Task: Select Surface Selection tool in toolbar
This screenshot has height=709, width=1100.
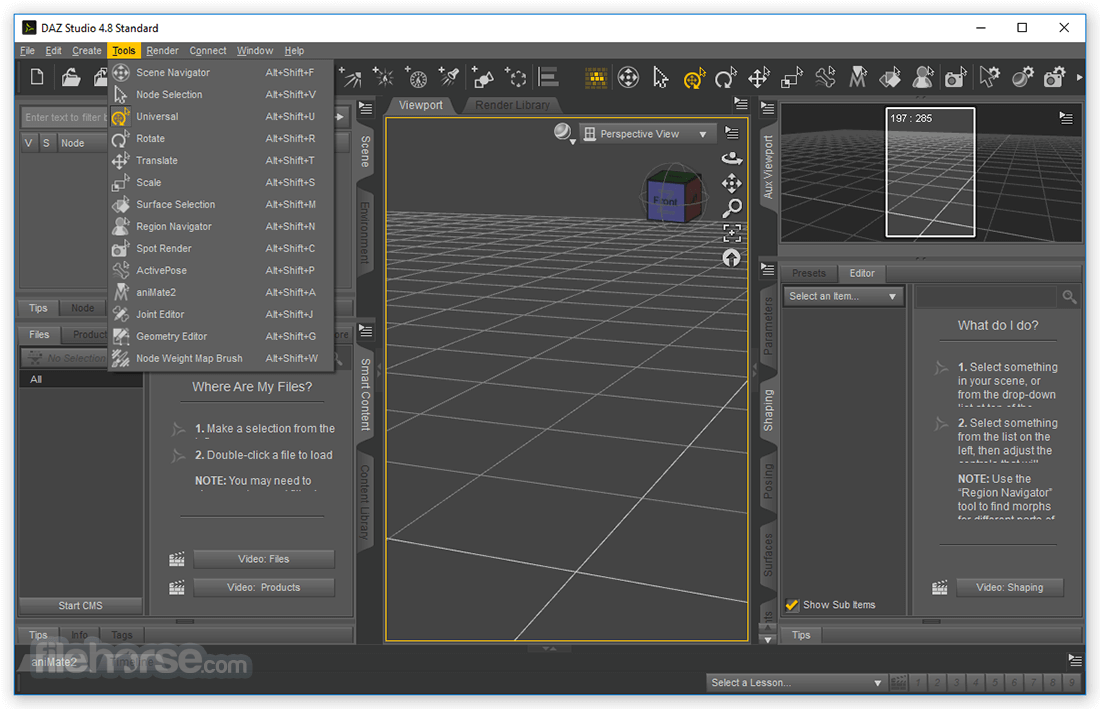Action: click(890, 77)
